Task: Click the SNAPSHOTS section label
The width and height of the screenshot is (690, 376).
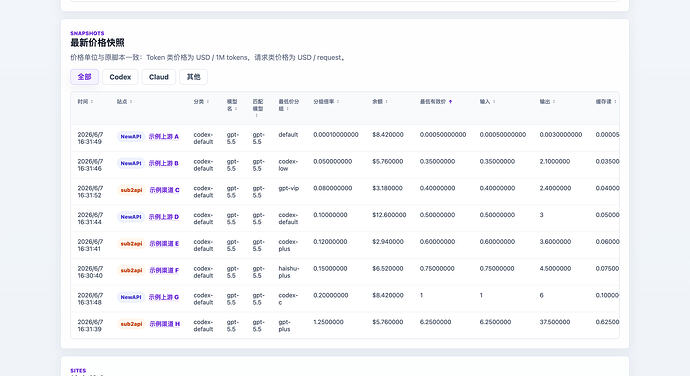Action: [87, 33]
